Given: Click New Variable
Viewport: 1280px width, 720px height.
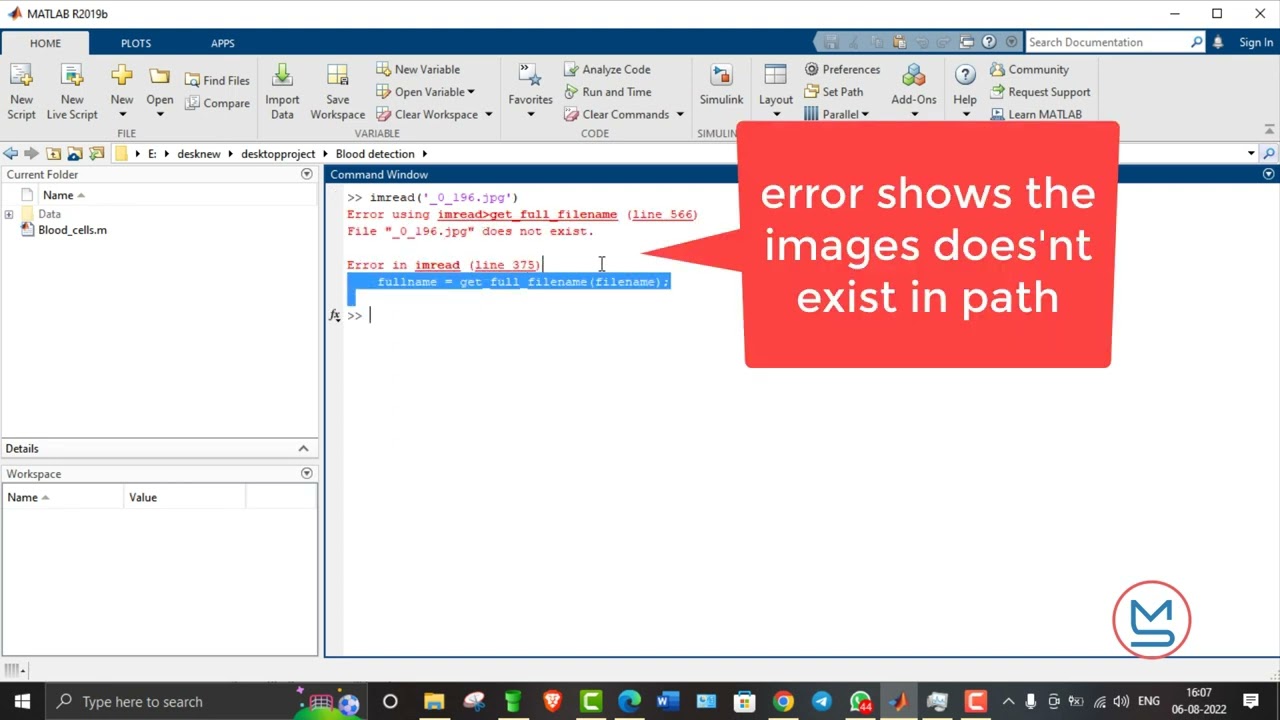Looking at the screenshot, I should (418, 69).
